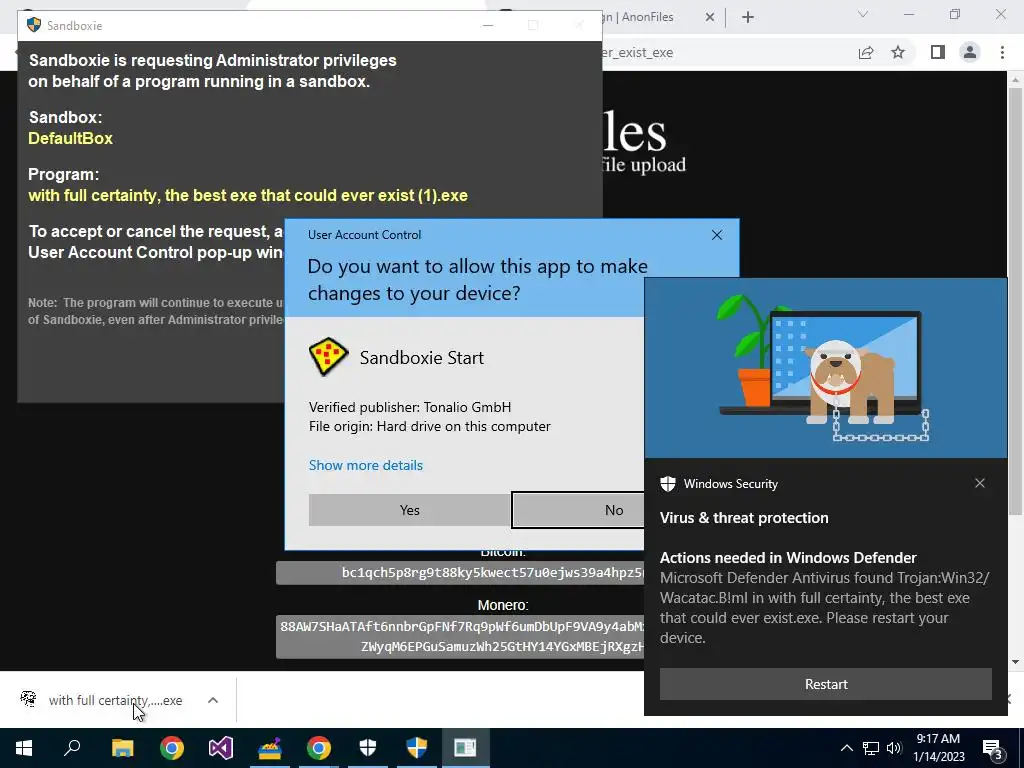Click the Sandboxie window title shield icon
The image size is (1024, 768).
point(33,25)
